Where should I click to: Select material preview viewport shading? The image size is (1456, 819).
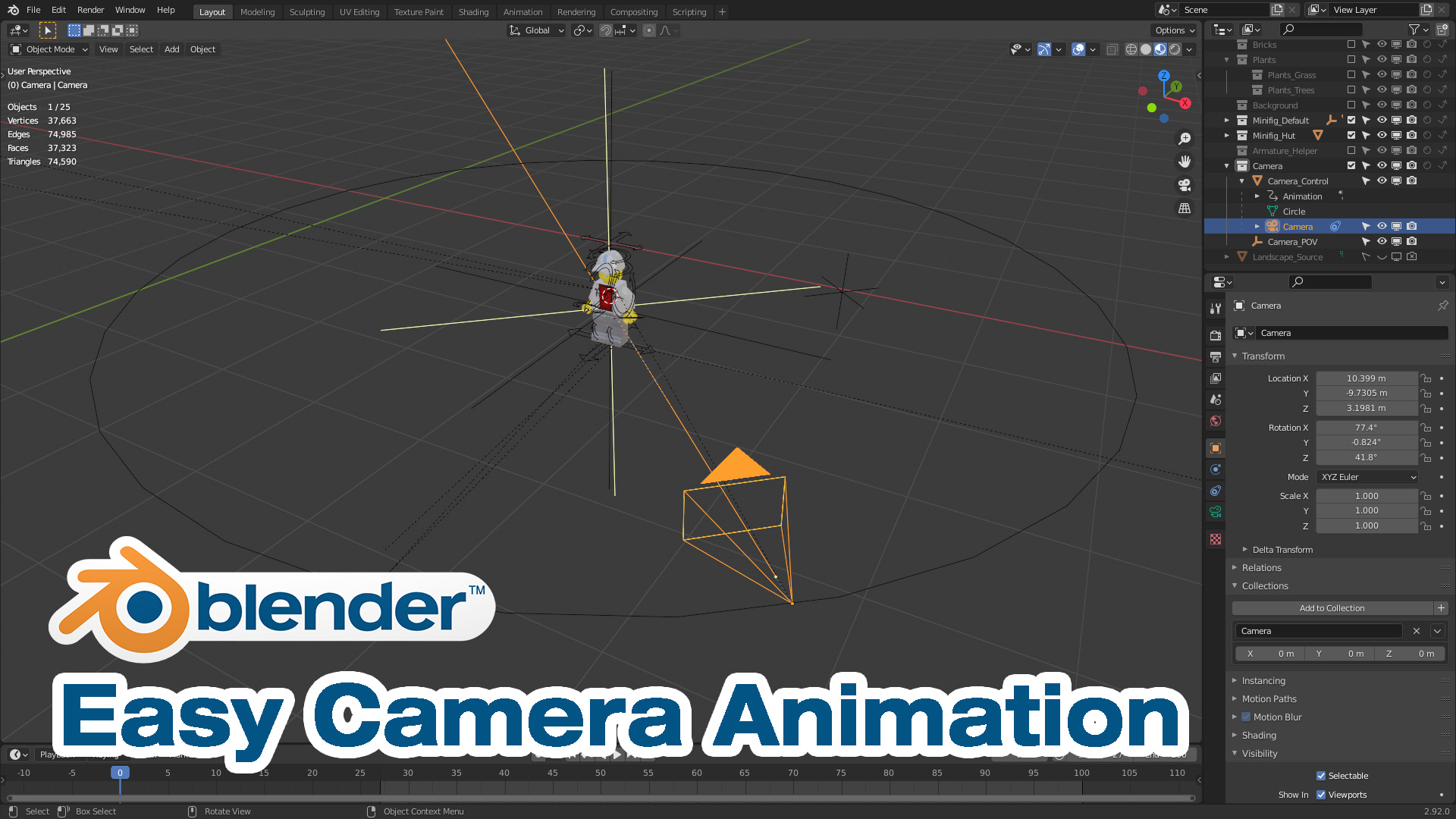point(1160,49)
